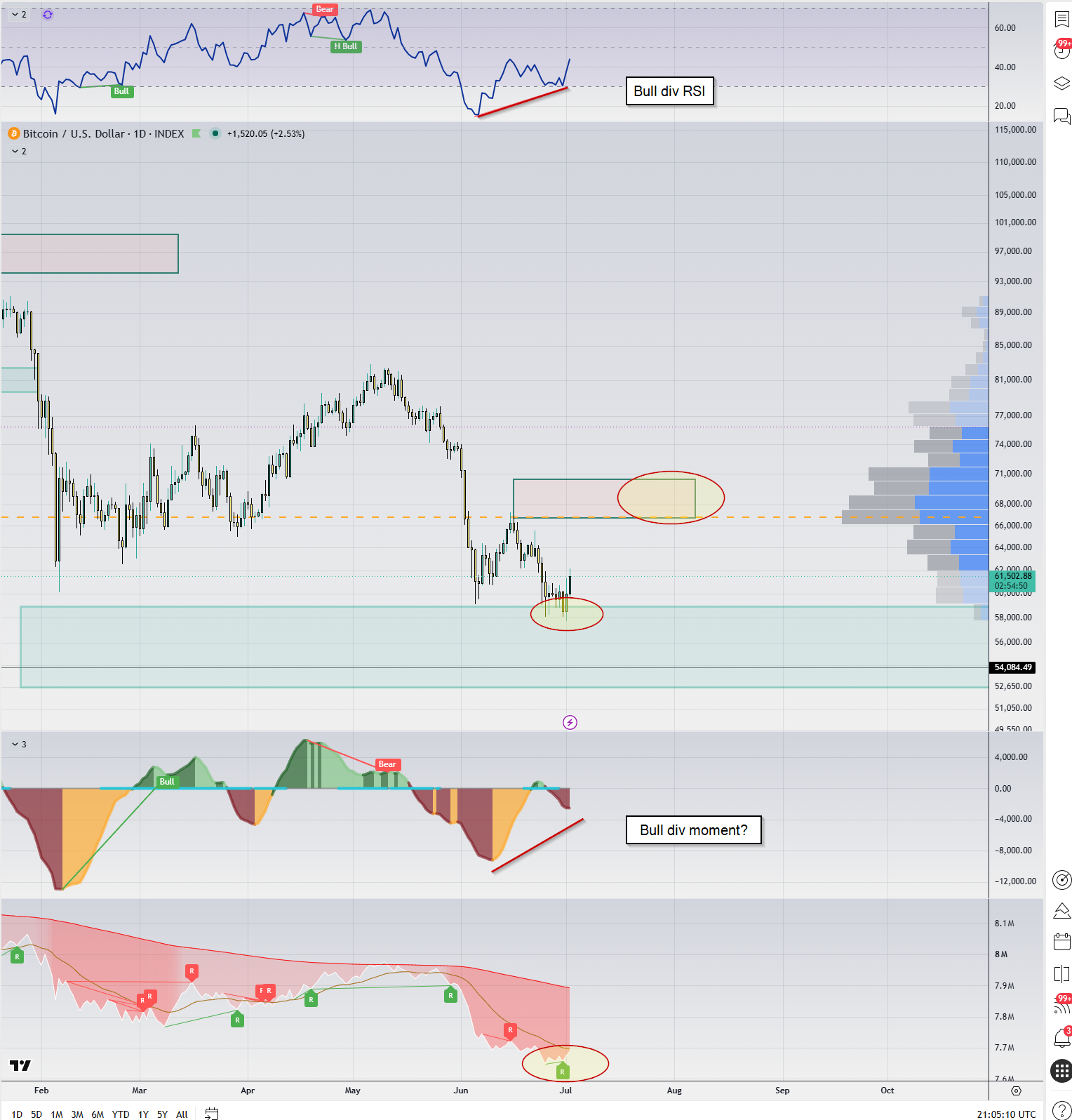The width and height of the screenshot is (1072, 1120).
Task: Toggle the green market status dot
Action: [x=215, y=133]
